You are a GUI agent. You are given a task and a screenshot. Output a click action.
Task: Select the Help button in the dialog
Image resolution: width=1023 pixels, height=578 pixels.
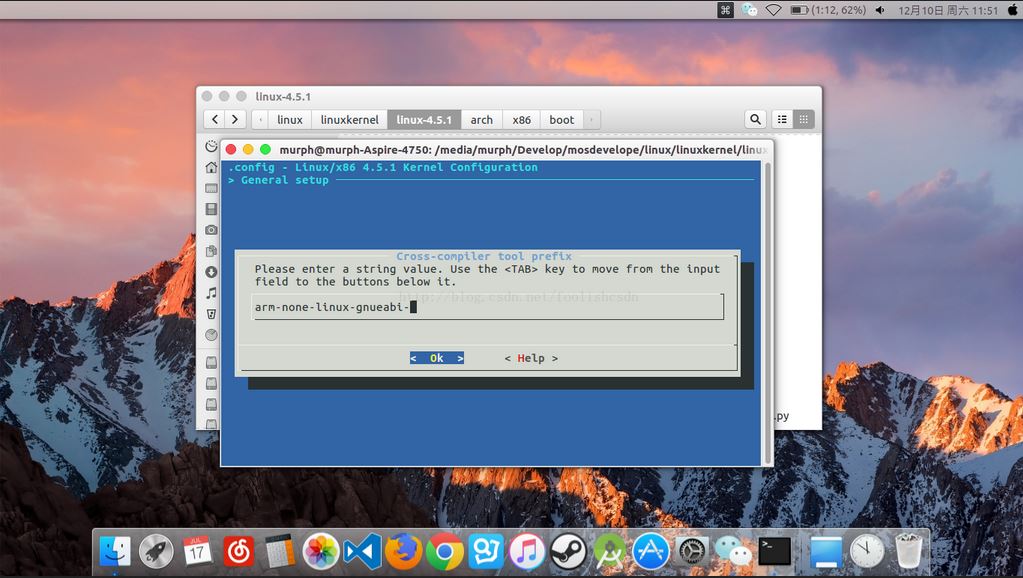tap(531, 358)
